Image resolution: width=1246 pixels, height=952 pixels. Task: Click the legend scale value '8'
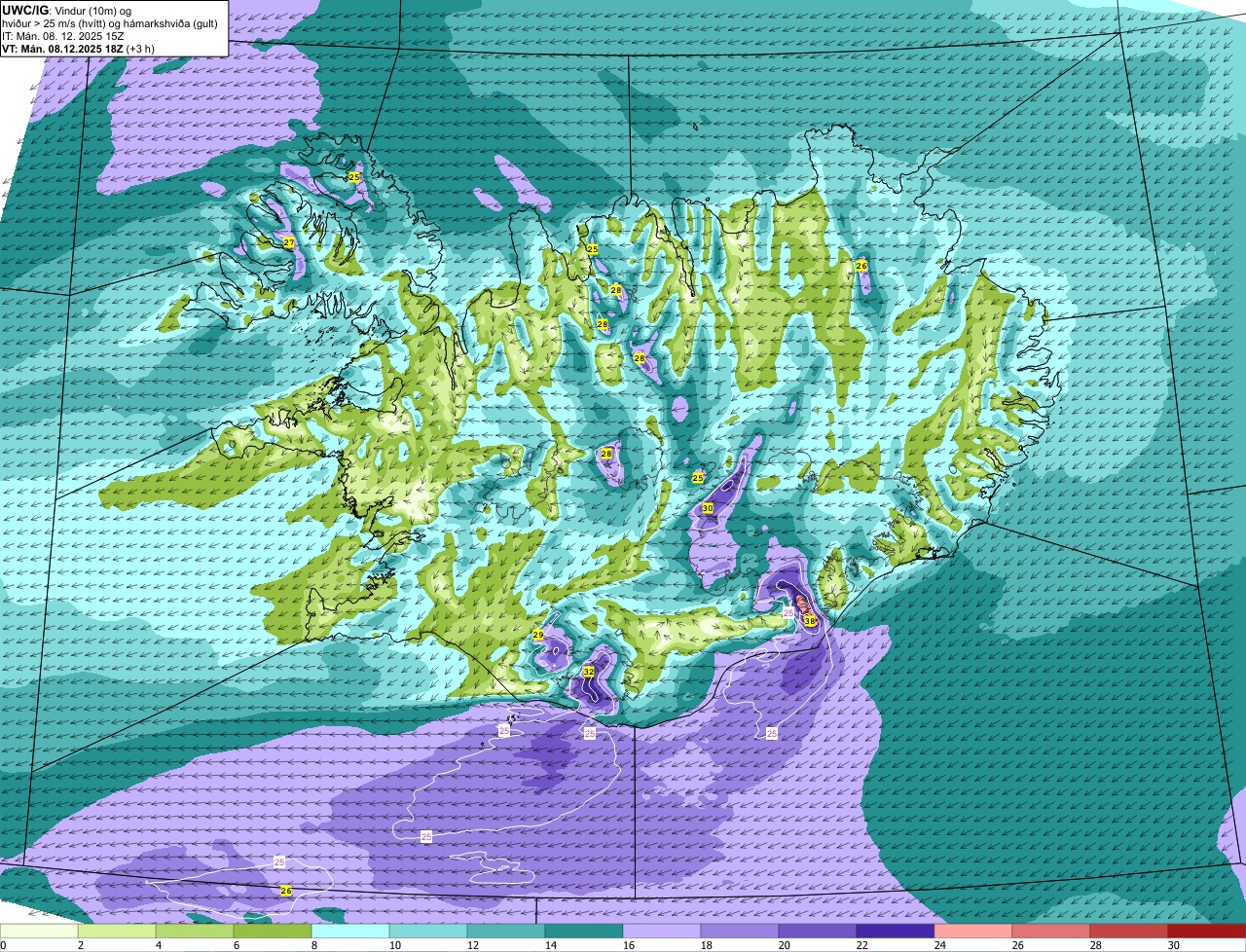313,945
